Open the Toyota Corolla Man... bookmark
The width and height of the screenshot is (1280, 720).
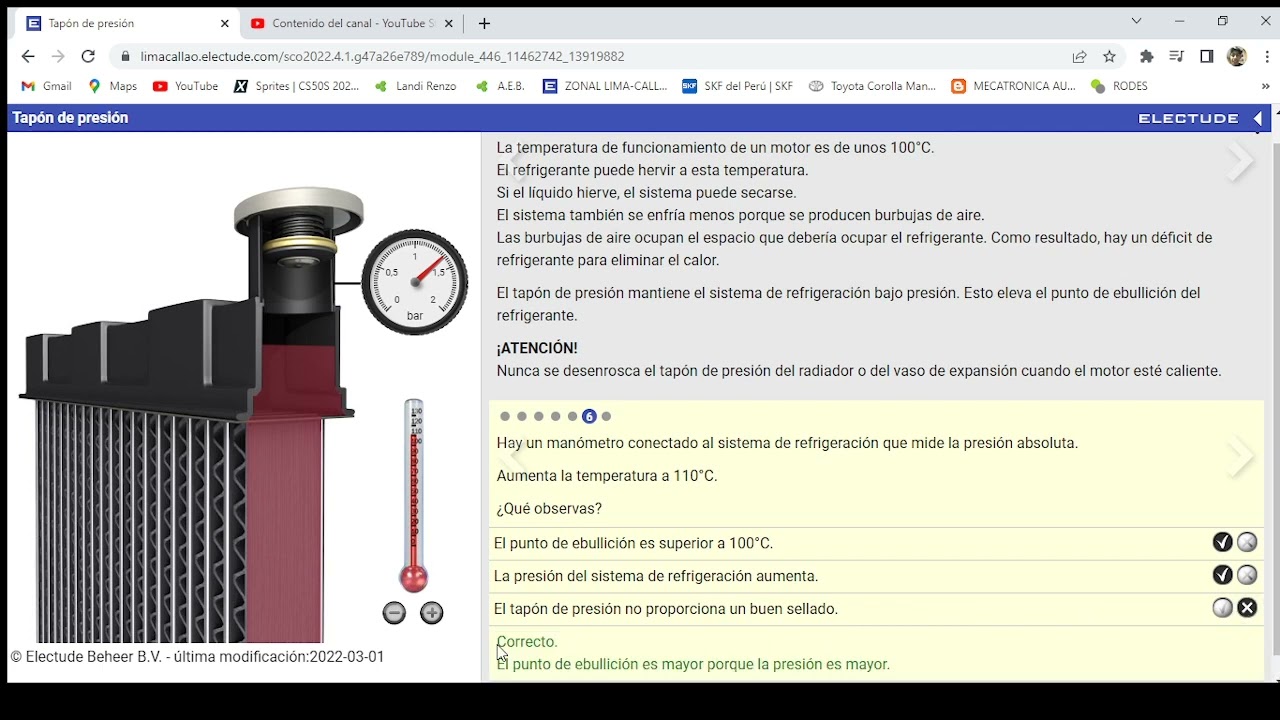(872, 86)
